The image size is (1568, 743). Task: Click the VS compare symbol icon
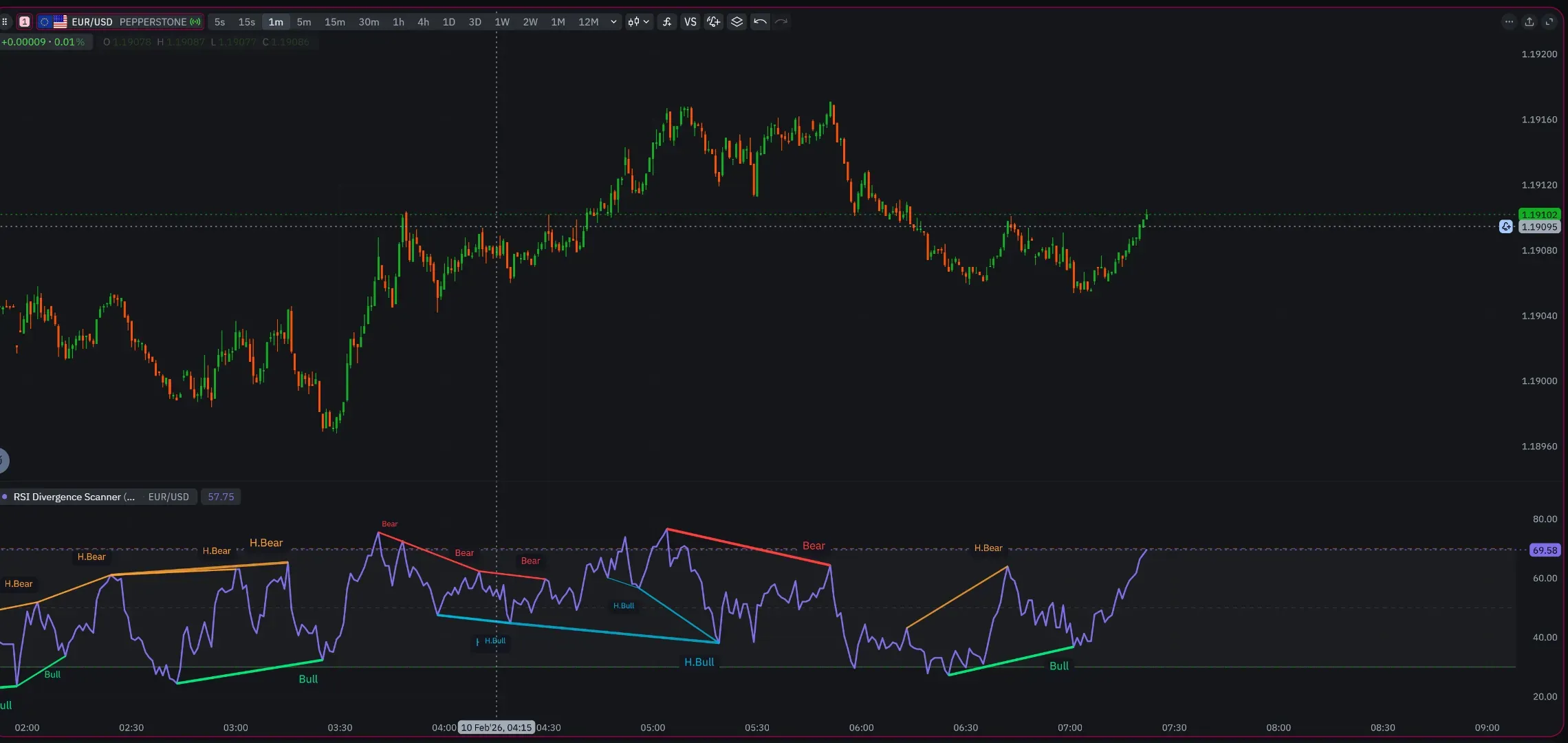690,21
